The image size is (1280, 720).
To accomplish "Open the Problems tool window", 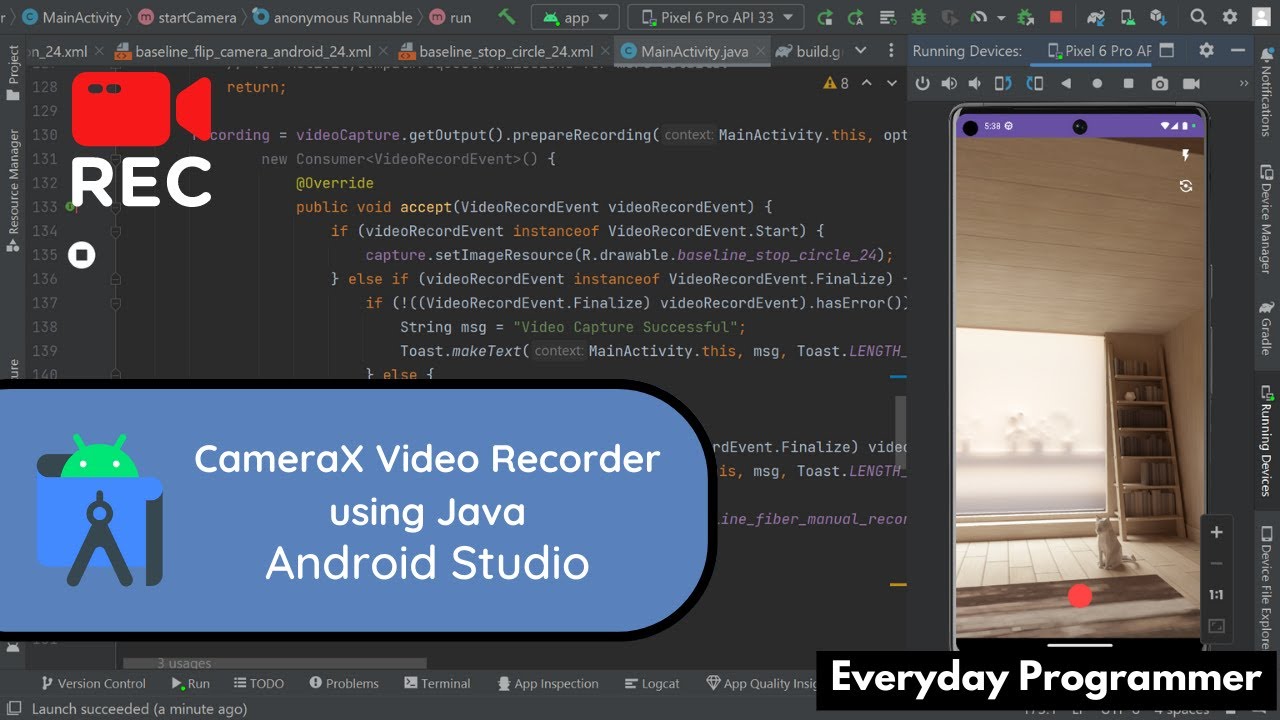I will click(344, 684).
